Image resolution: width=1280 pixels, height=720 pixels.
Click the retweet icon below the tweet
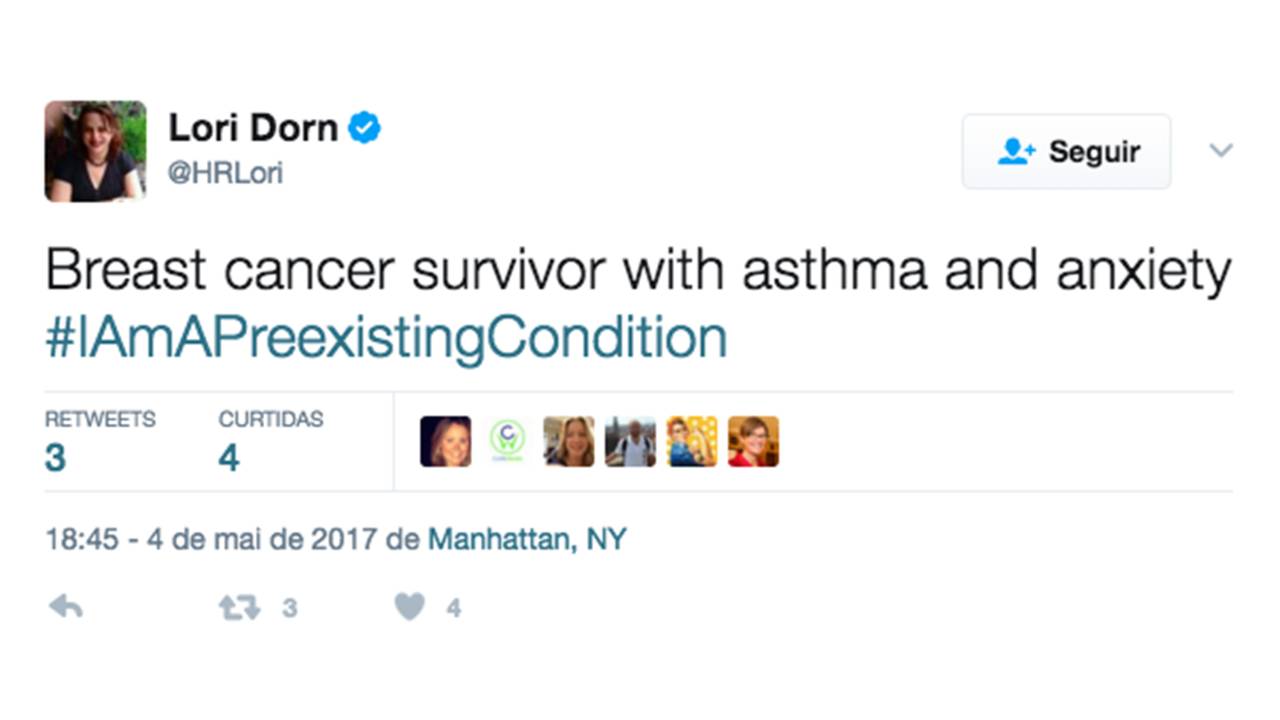point(239,607)
